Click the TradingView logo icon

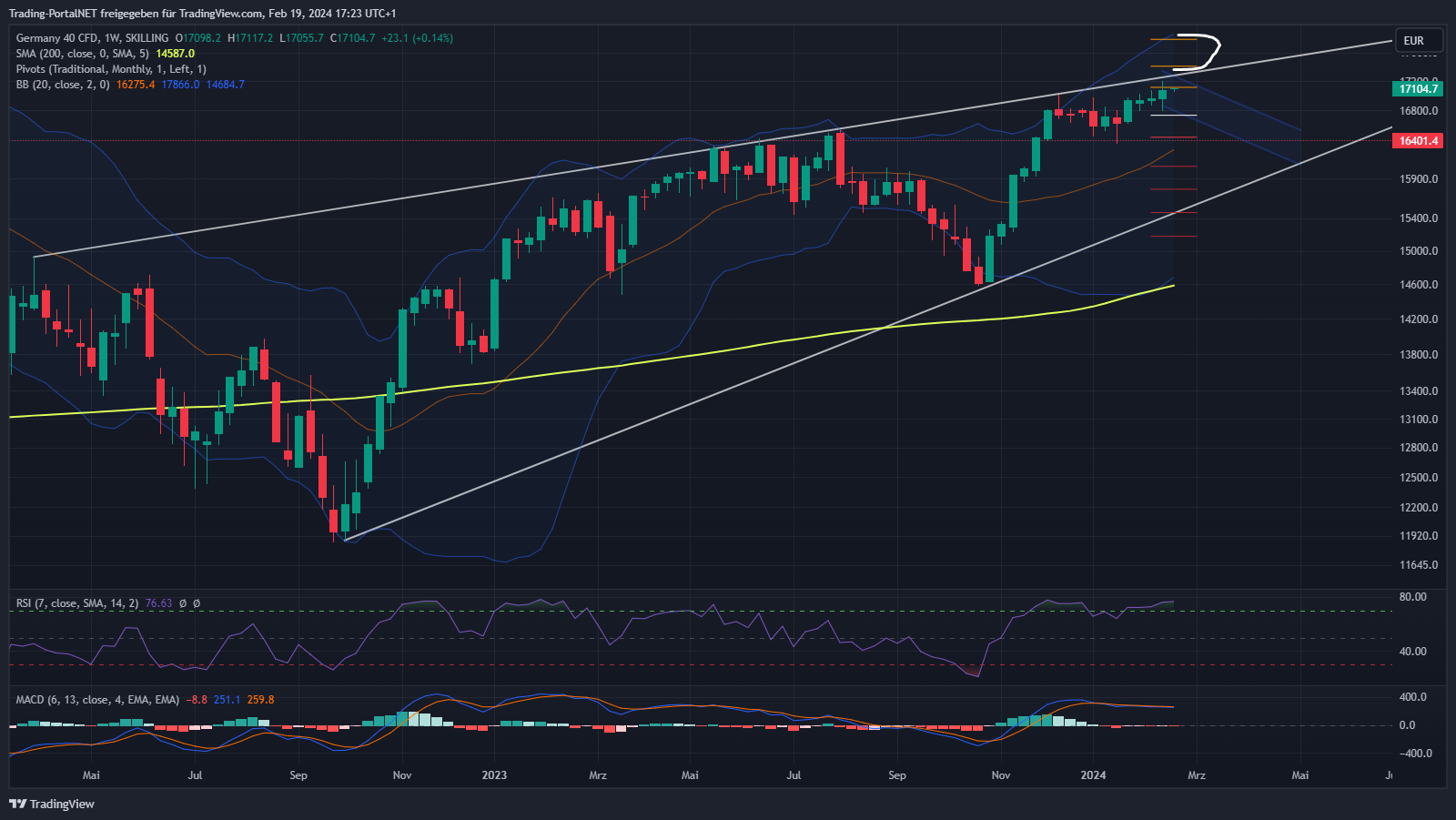17,804
